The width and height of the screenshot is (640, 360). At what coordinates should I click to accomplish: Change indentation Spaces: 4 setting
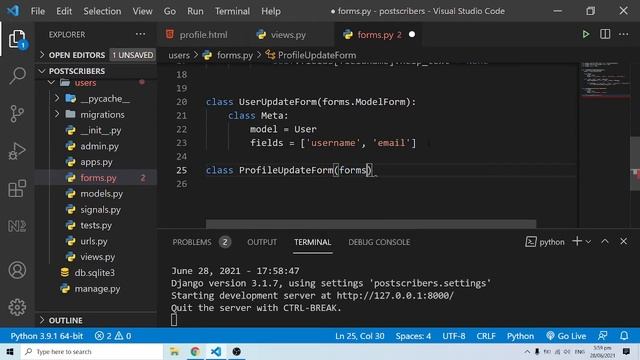click(413, 336)
